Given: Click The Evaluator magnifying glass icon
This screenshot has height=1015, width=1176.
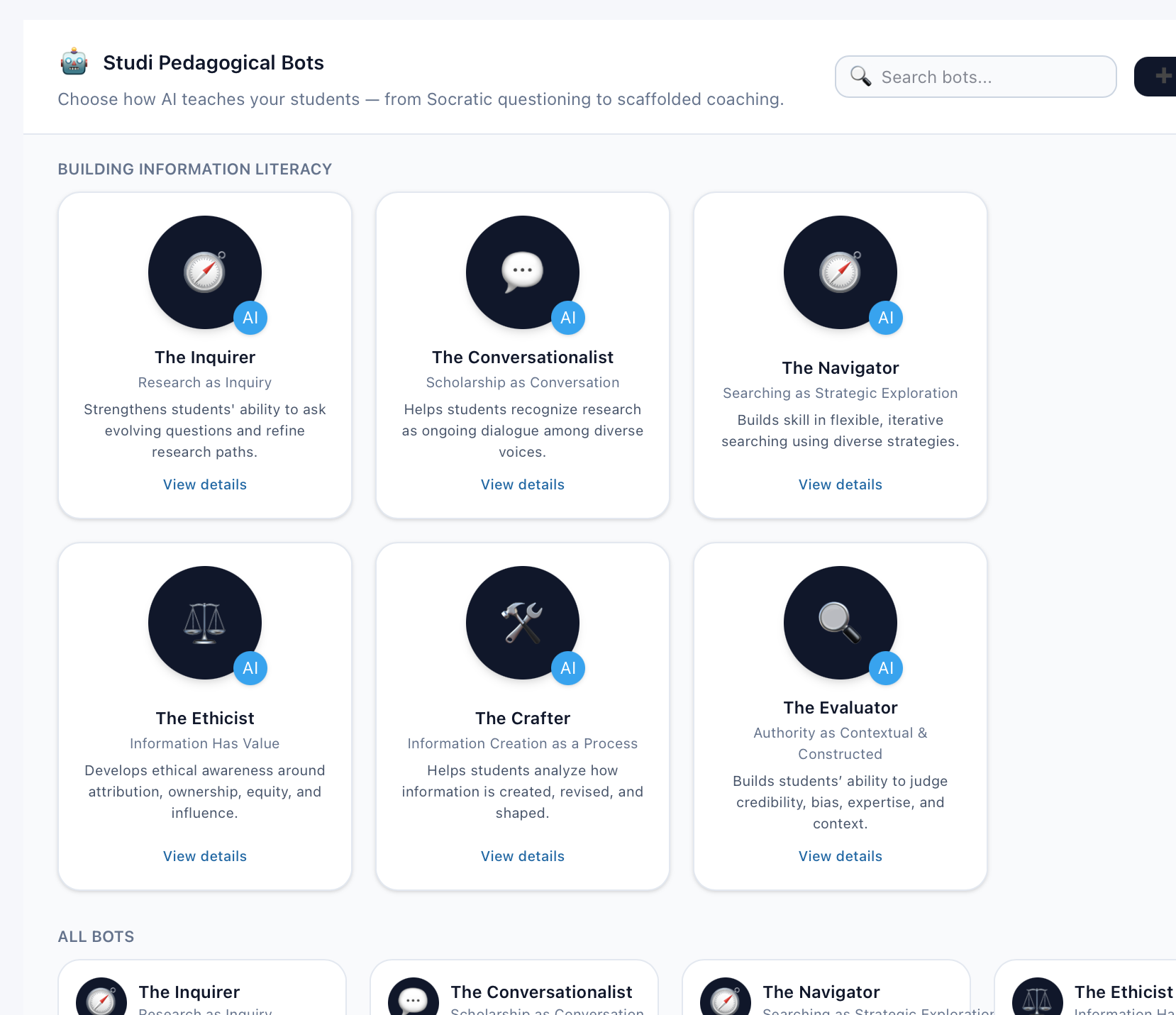Looking at the screenshot, I should tap(840, 622).
